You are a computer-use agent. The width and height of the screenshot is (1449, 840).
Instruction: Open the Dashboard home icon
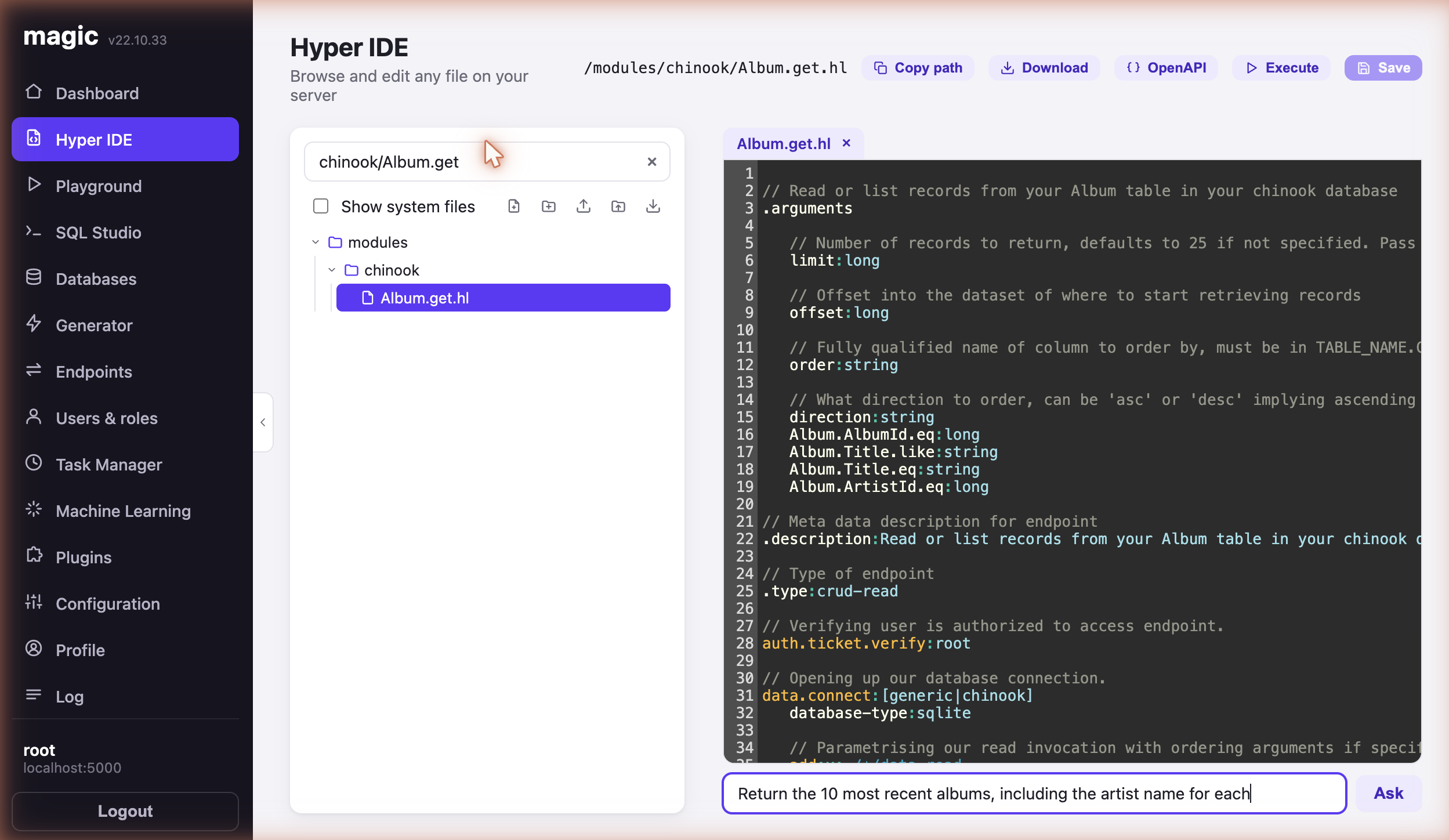[x=34, y=92]
